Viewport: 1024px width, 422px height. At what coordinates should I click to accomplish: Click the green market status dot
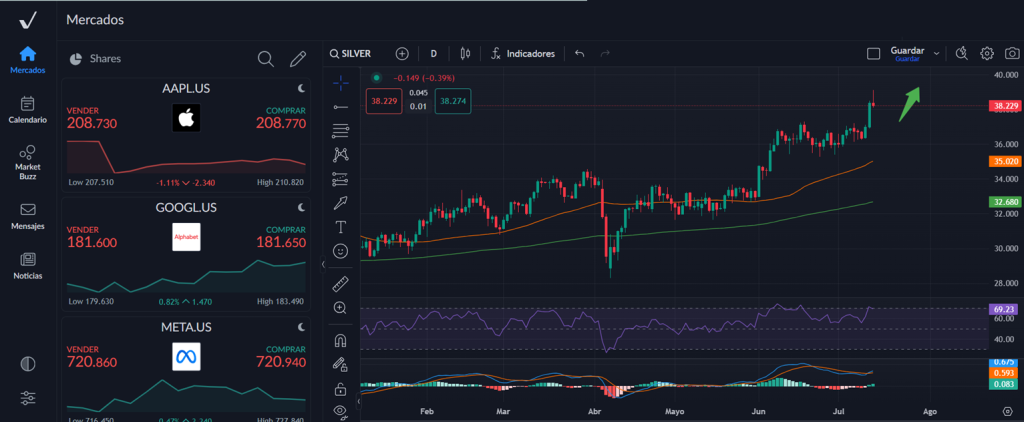click(376, 78)
